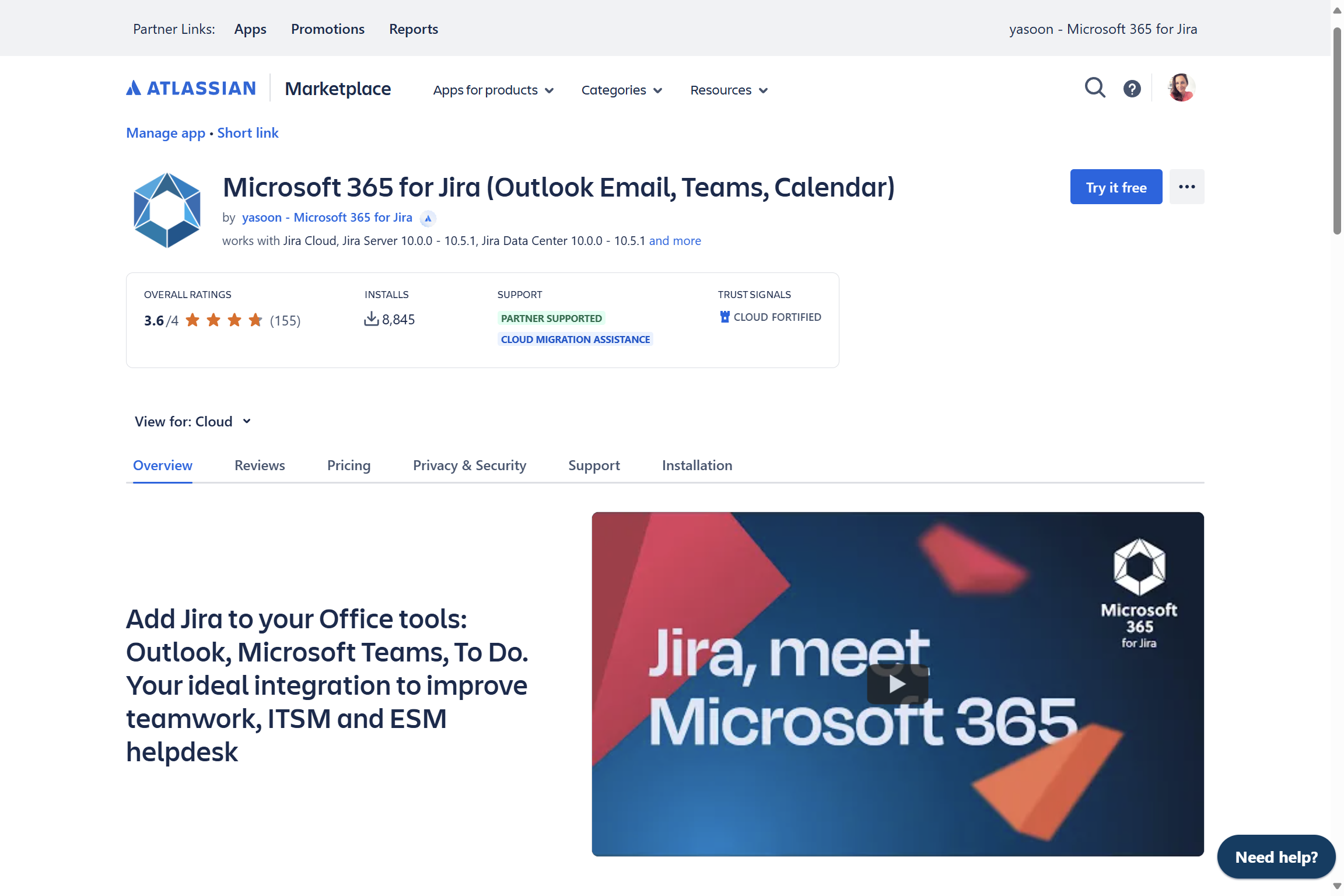Open the Resources dropdown menu
This screenshot has height=896, width=1344.
point(729,90)
